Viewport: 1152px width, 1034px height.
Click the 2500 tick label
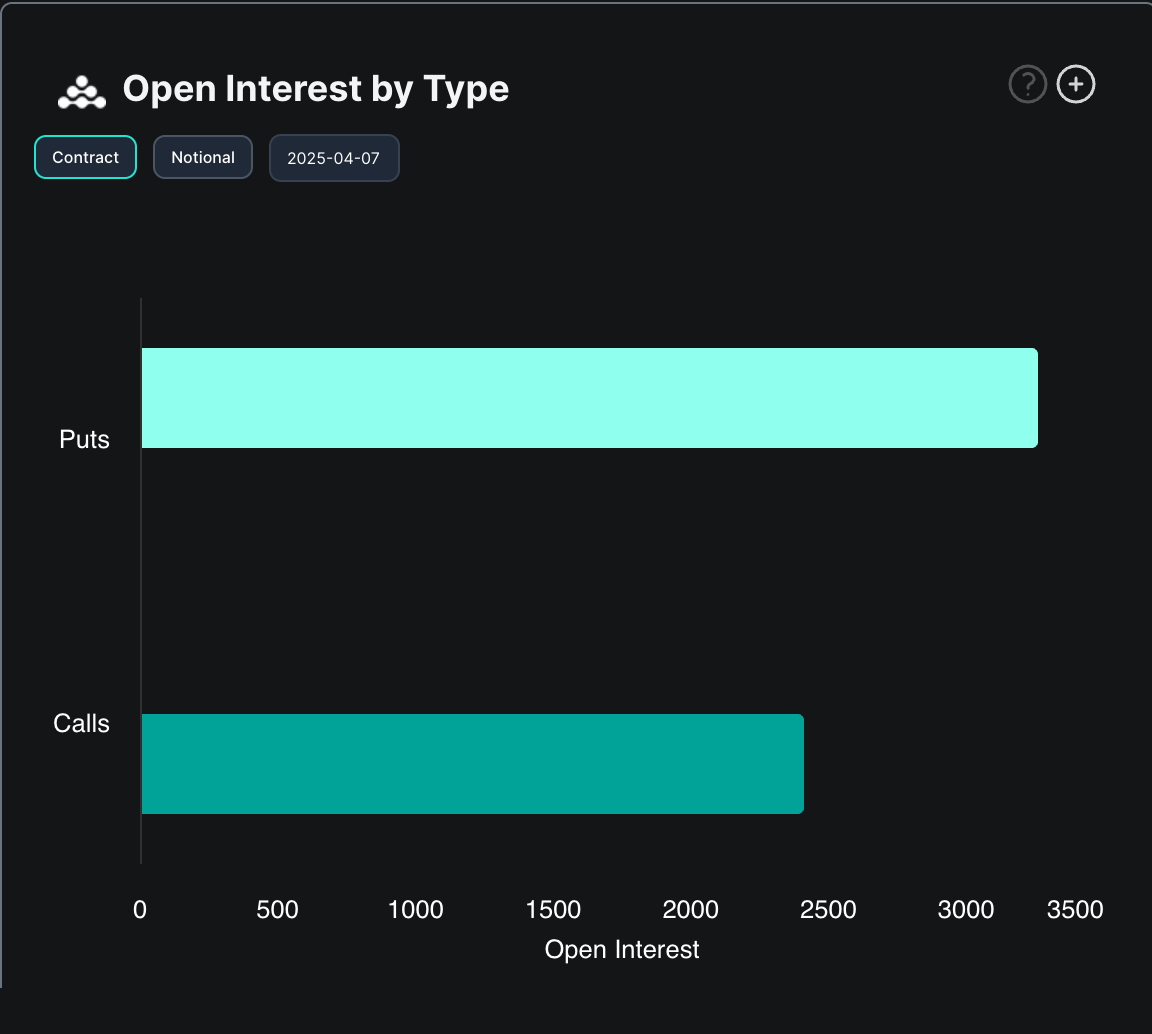click(x=828, y=910)
